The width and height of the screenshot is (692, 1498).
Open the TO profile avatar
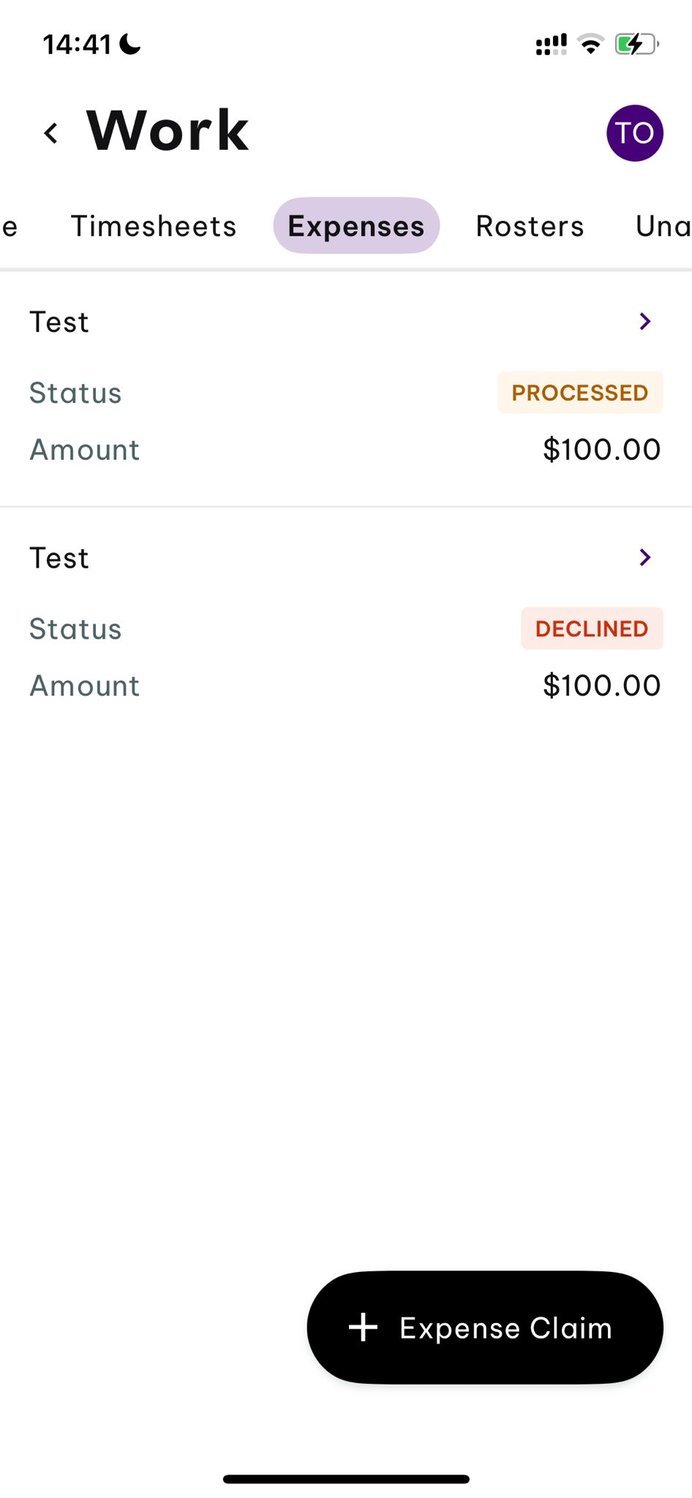[x=634, y=133]
